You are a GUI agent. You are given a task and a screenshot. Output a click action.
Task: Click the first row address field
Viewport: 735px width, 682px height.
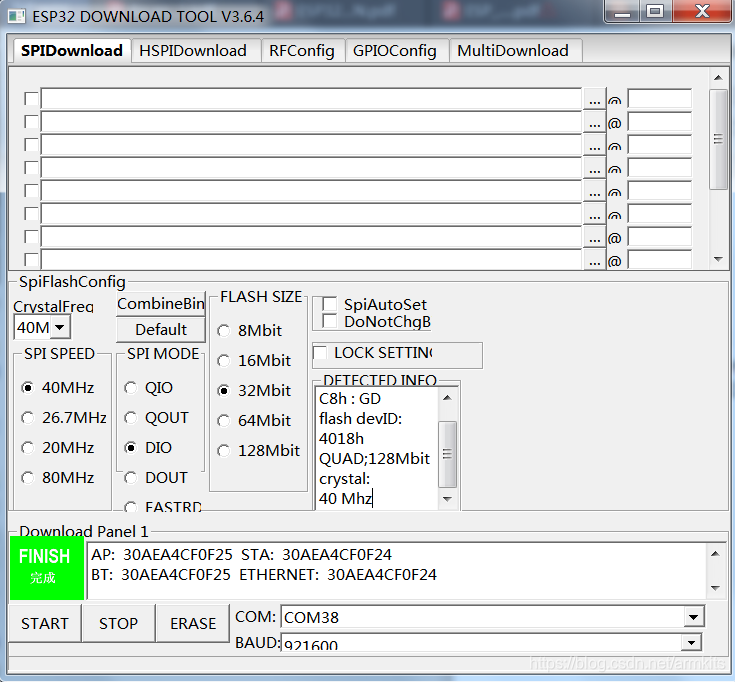tap(660, 99)
